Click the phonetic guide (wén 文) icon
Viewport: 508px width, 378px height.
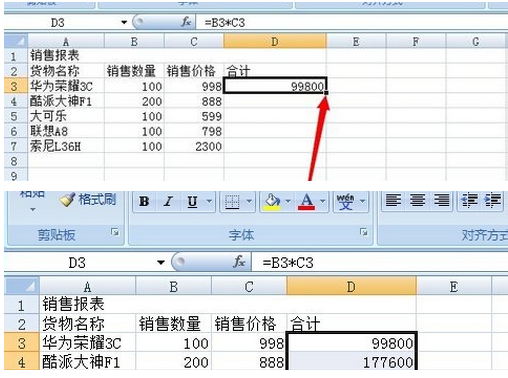tap(345, 201)
